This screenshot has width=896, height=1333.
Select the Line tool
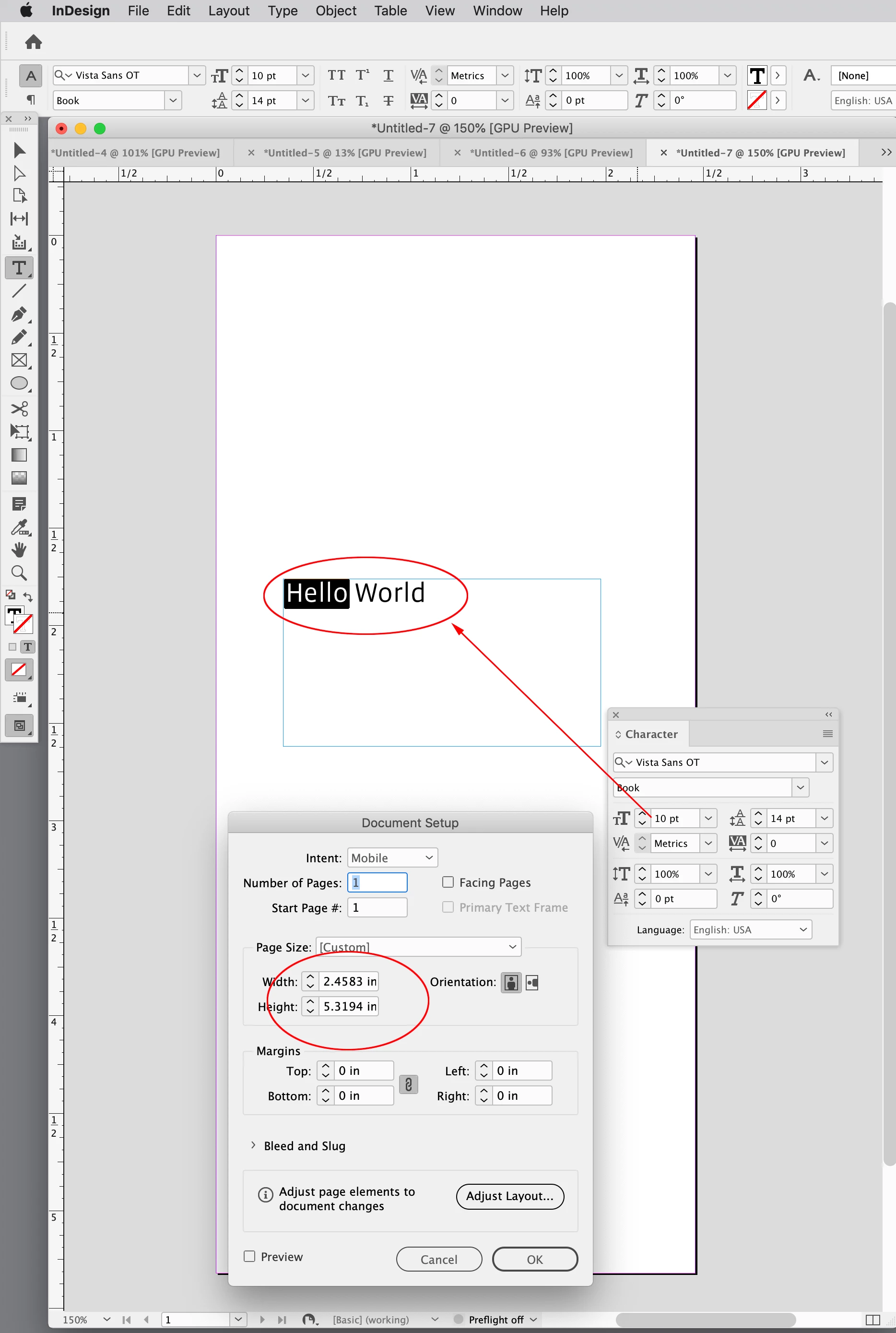(x=19, y=291)
